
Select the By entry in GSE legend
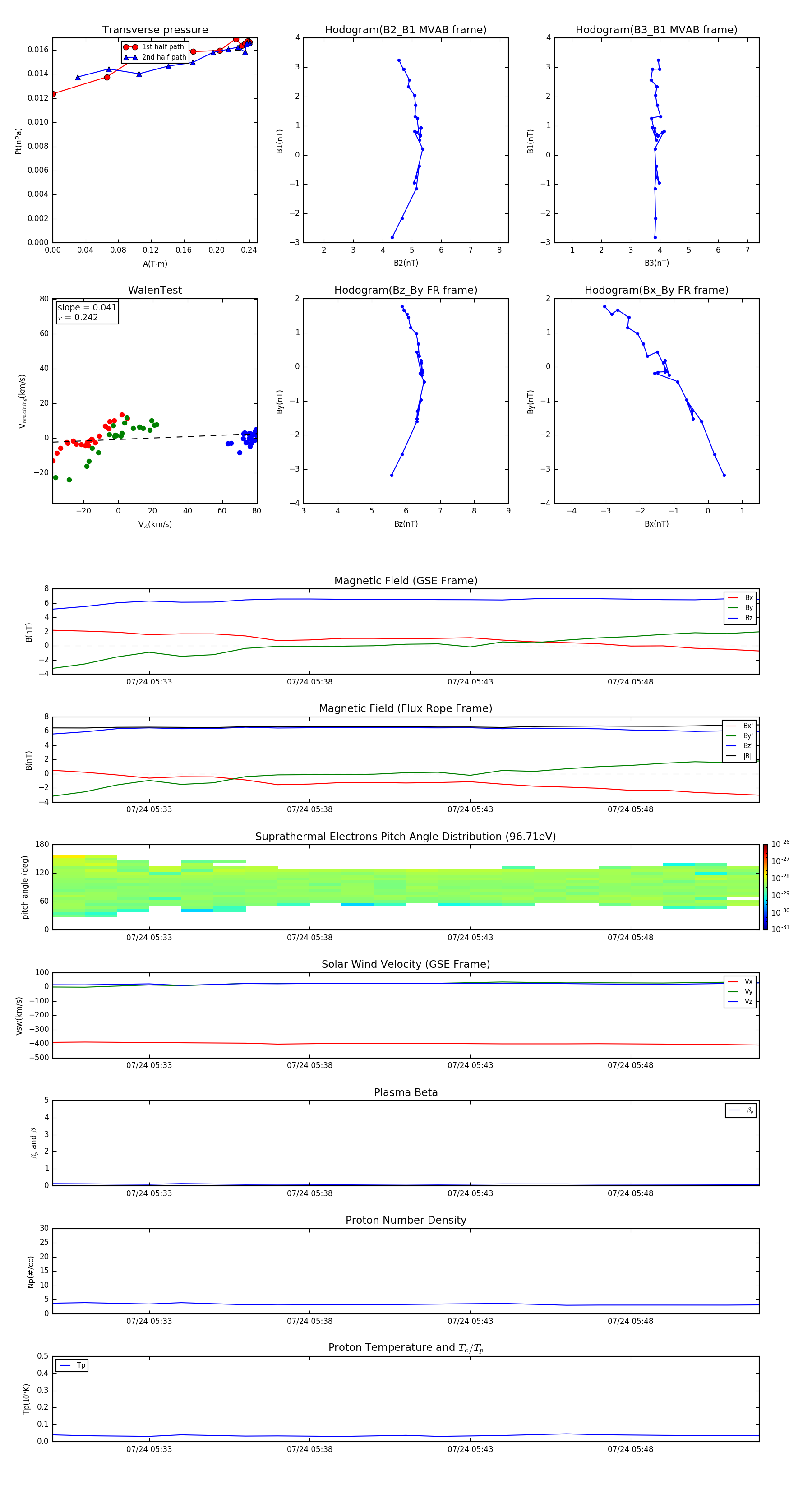click(x=740, y=607)
